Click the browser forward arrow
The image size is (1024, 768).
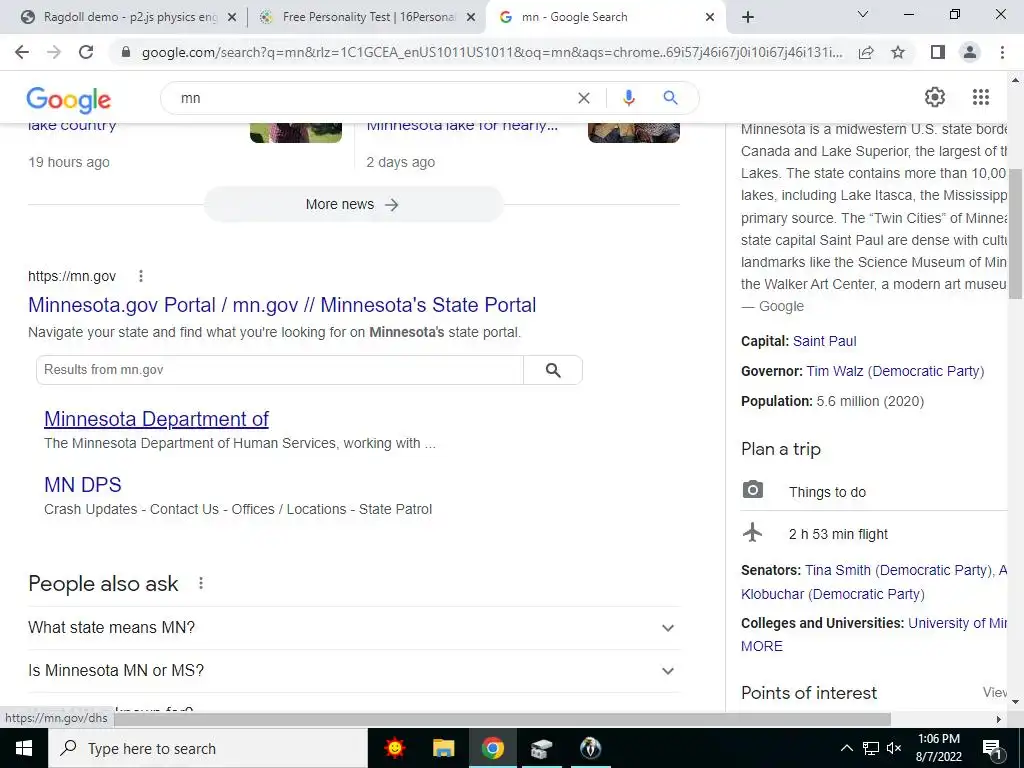pyautogui.click(x=54, y=52)
